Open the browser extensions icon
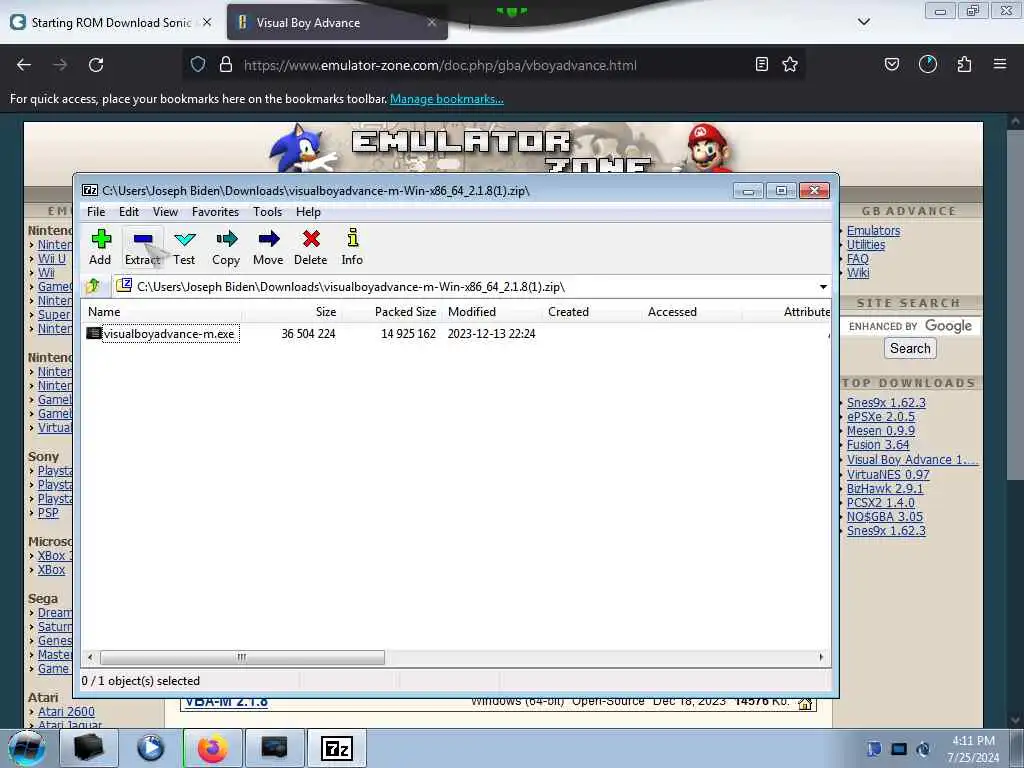Viewport: 1024px width, 768px height. (x=964, y=64)
